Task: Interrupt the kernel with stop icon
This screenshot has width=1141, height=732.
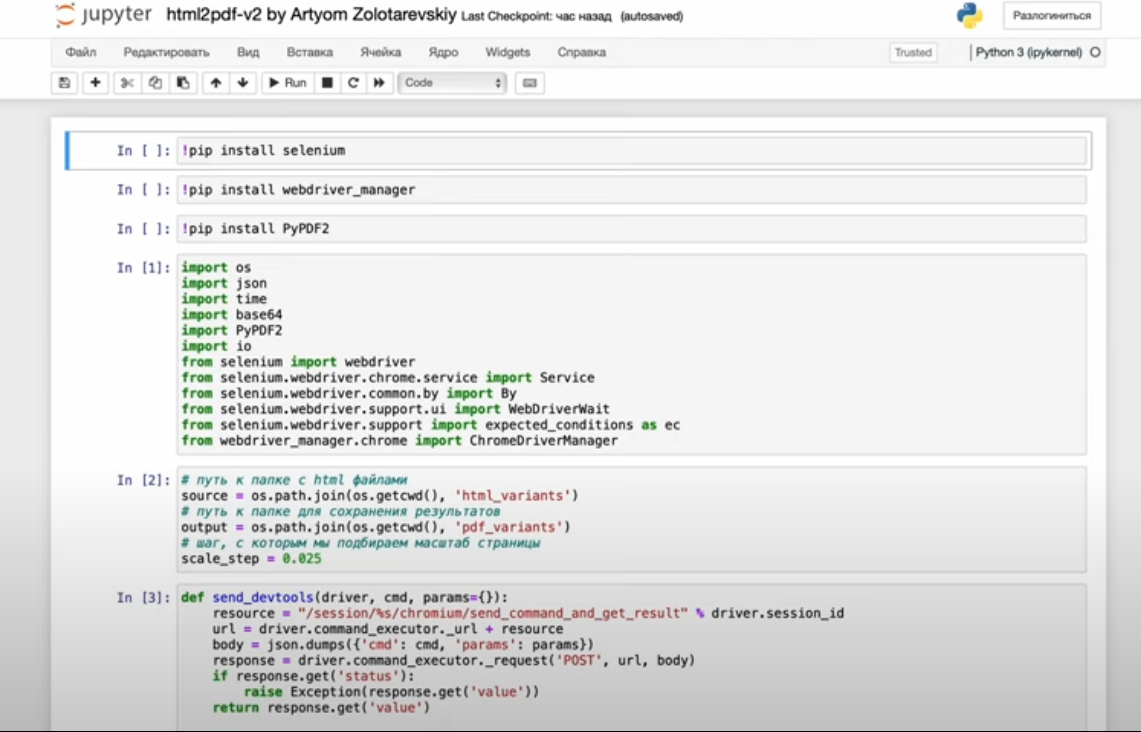Action: (326, 83)
